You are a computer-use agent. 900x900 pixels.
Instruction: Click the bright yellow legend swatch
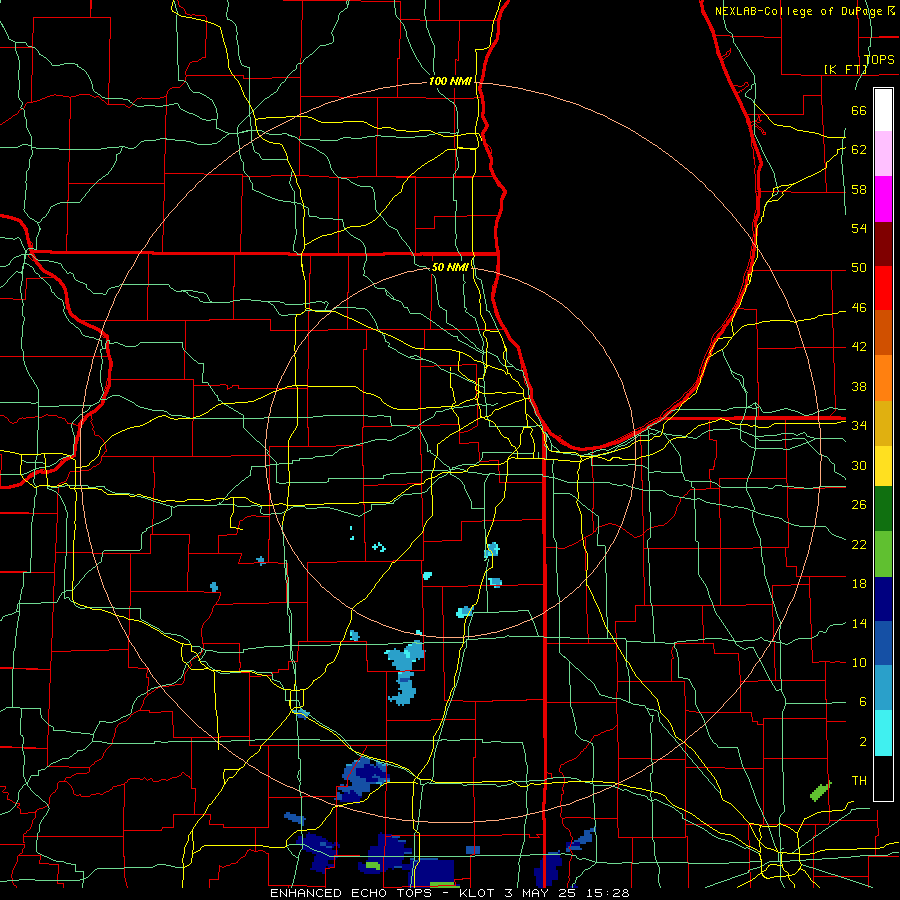pyautogui.click(x=883, y=465)
